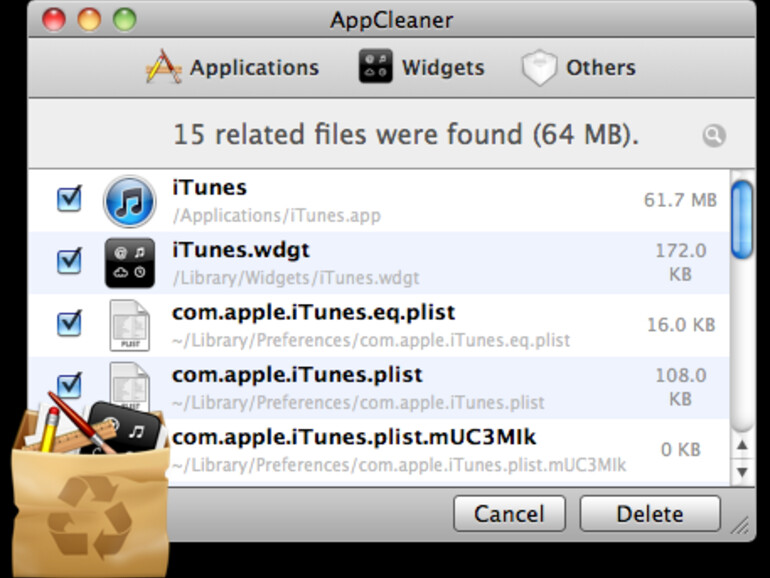The width and height of the screenshot is (770, 578).
Task: Click the com.apple.iTunes.eq.plist file icon
Action: pyautogui.click(x=130, y=325)
